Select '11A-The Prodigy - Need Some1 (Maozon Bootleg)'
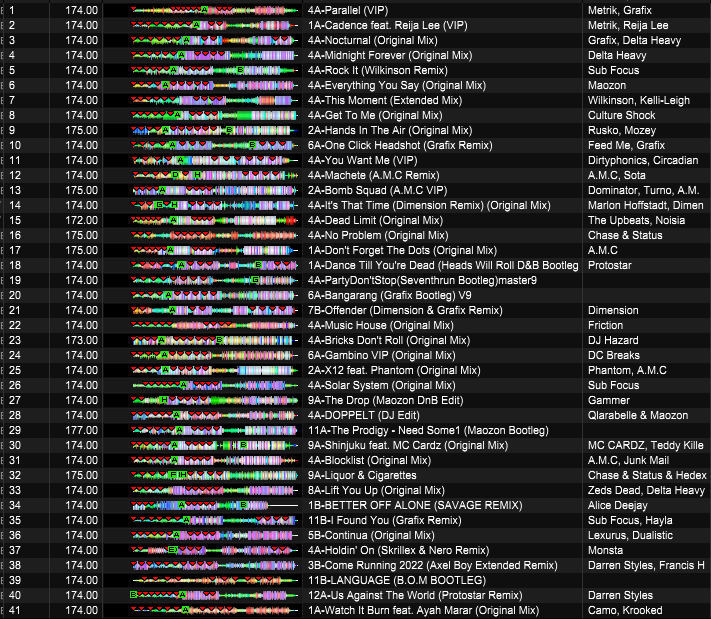 click(x=428, y=430)
